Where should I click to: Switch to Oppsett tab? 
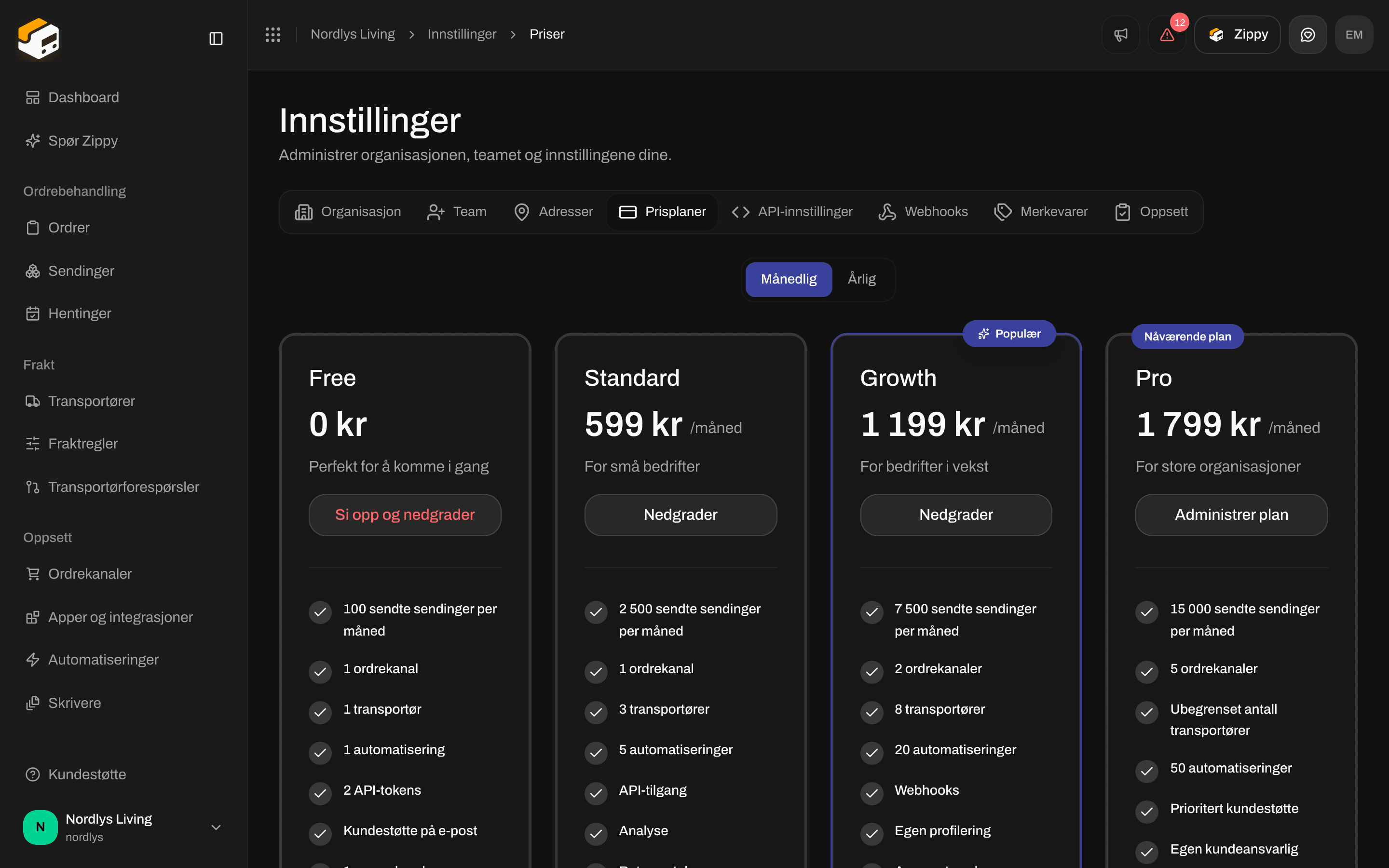point(1151,212)
